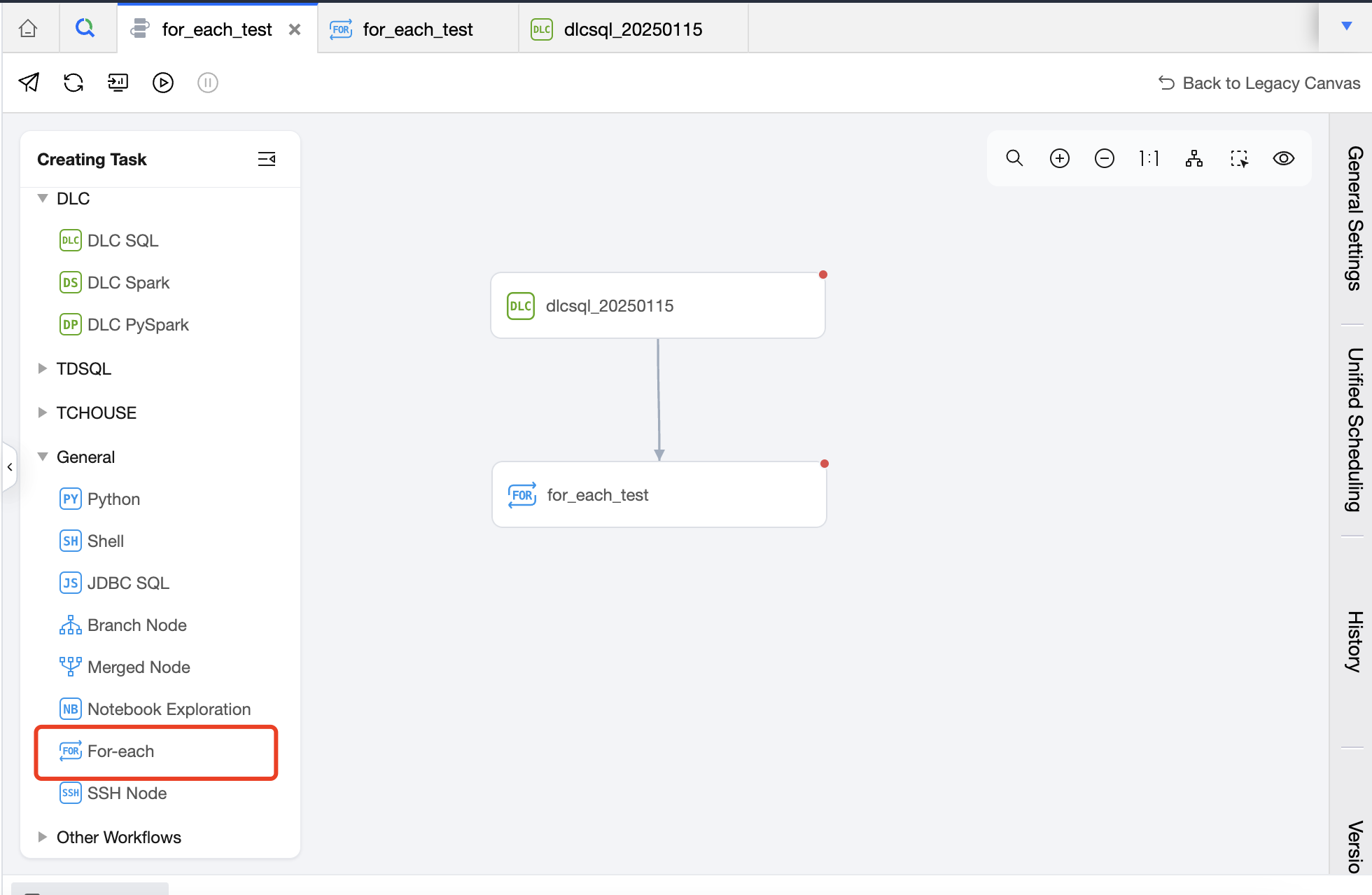Click the canvas search magnifier icon

1014,158
